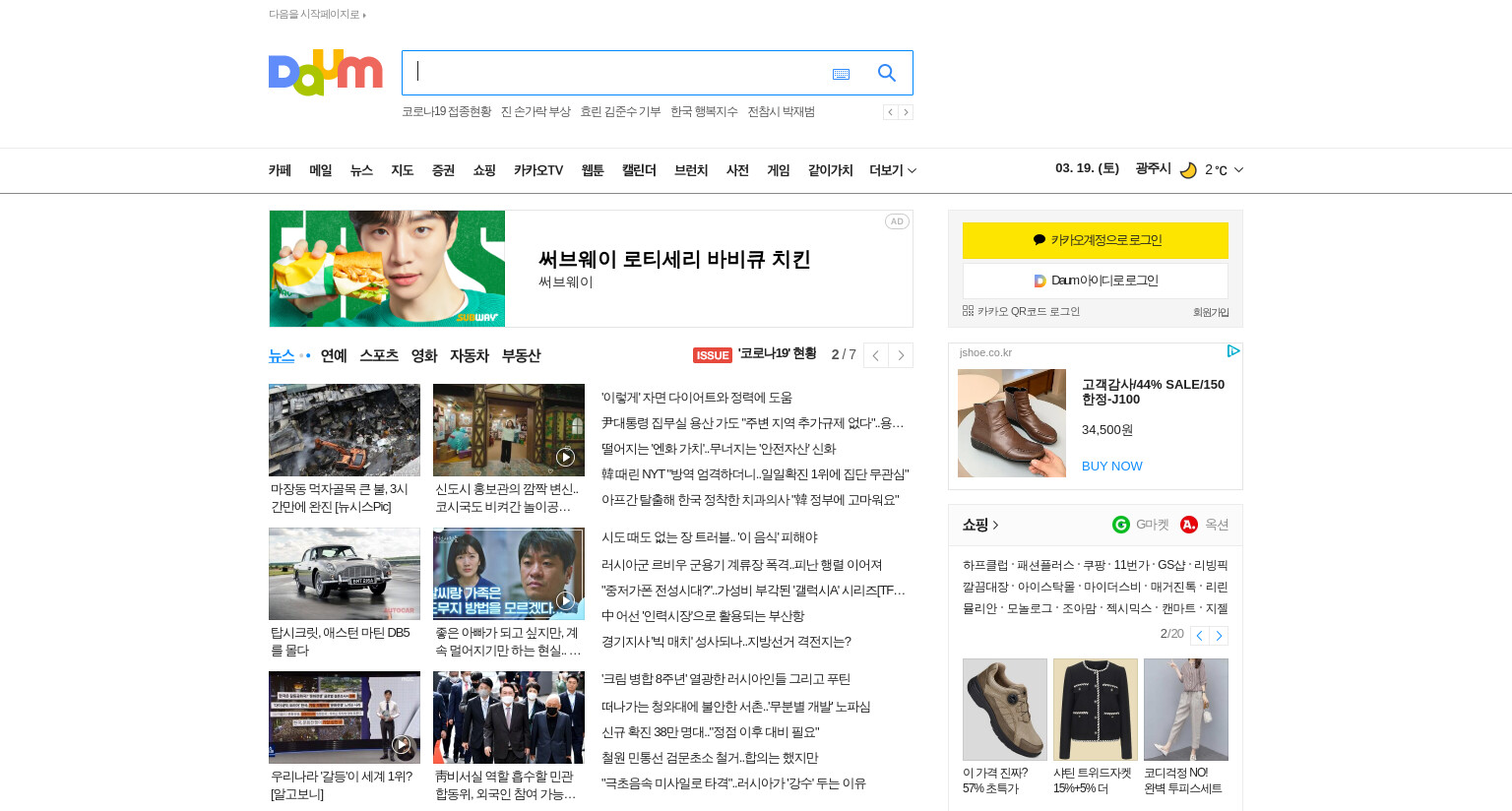Screen dimensions: 1512x811
Task: Open the 메일 menu item
Action: pyautogui.click(x=320, y=170)
